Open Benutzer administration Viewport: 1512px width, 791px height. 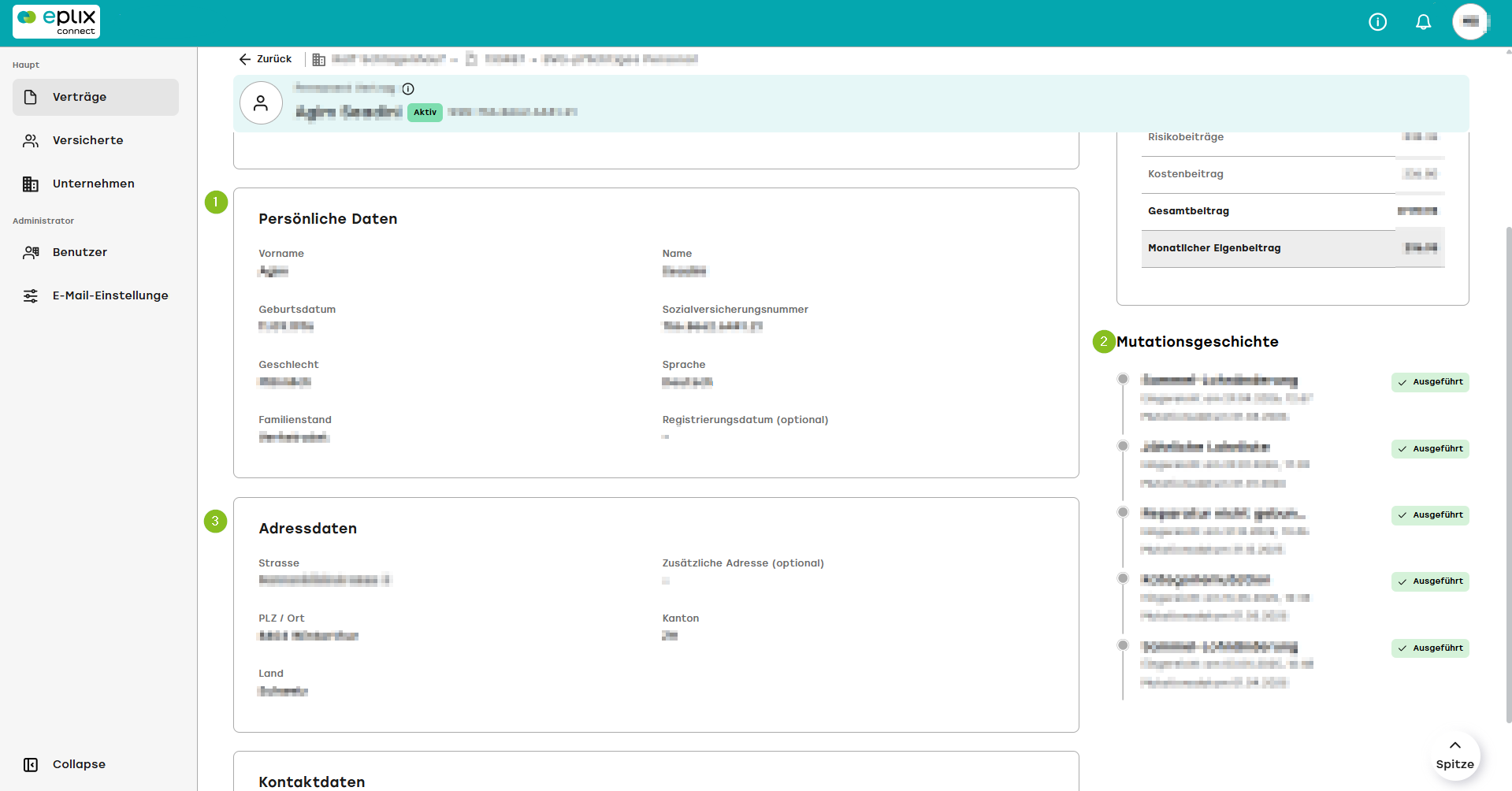pos(95,252)
